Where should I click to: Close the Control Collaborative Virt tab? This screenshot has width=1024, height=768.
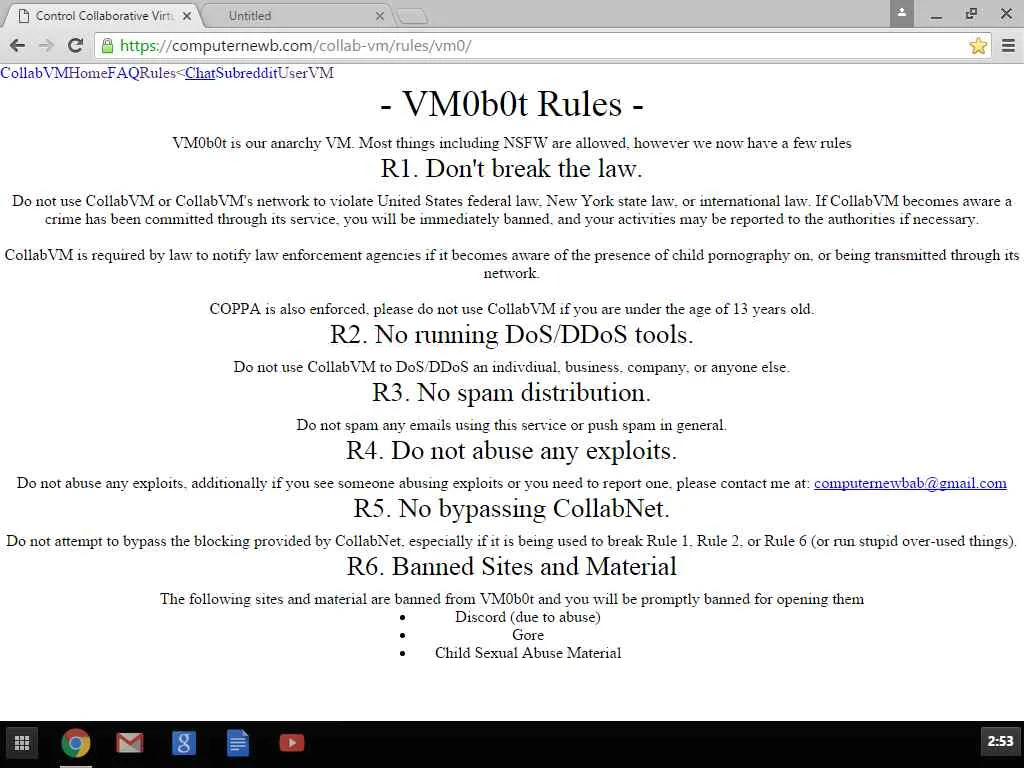coord(187,16)
